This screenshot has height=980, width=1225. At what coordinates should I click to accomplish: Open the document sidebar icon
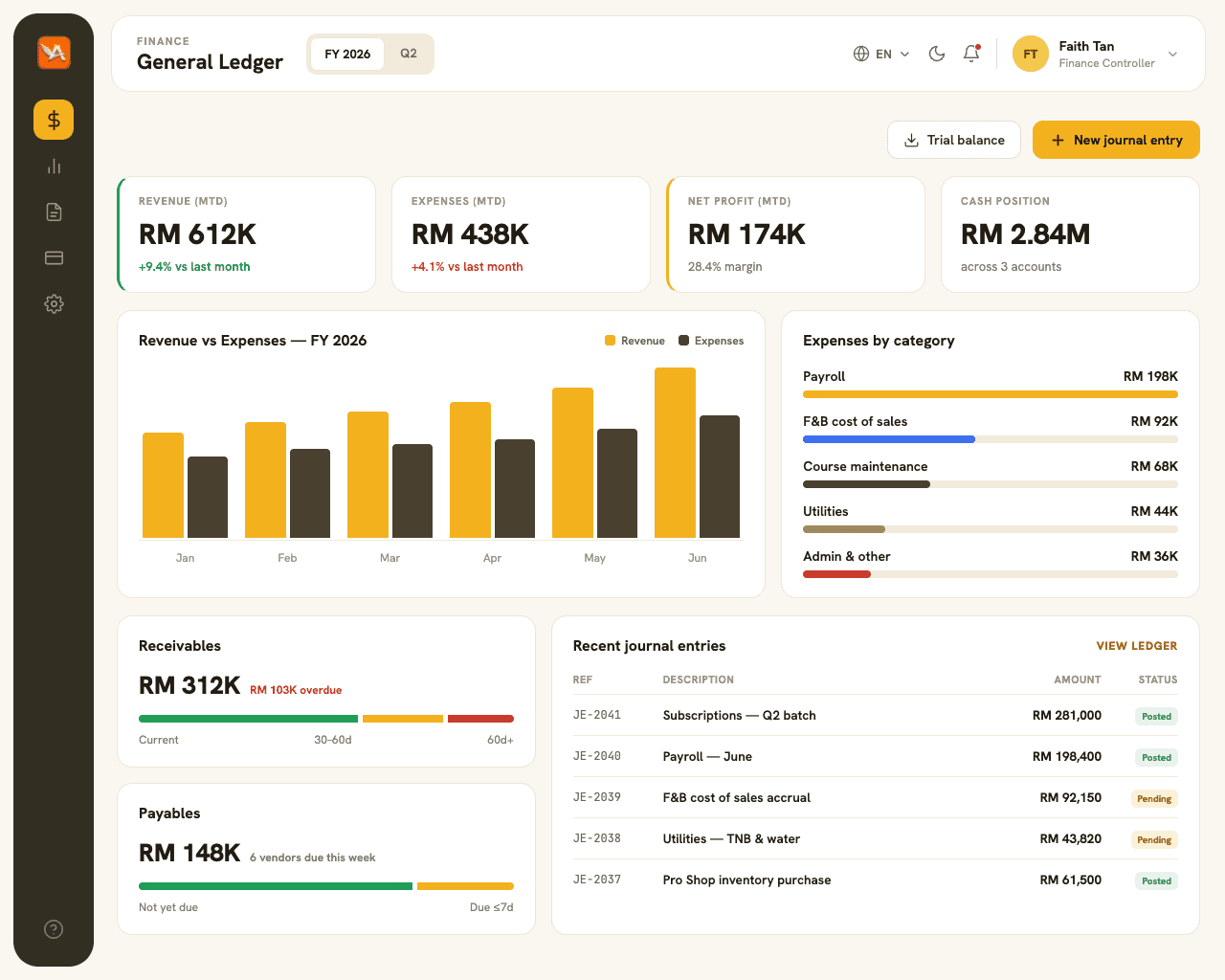tap(54, 212)
